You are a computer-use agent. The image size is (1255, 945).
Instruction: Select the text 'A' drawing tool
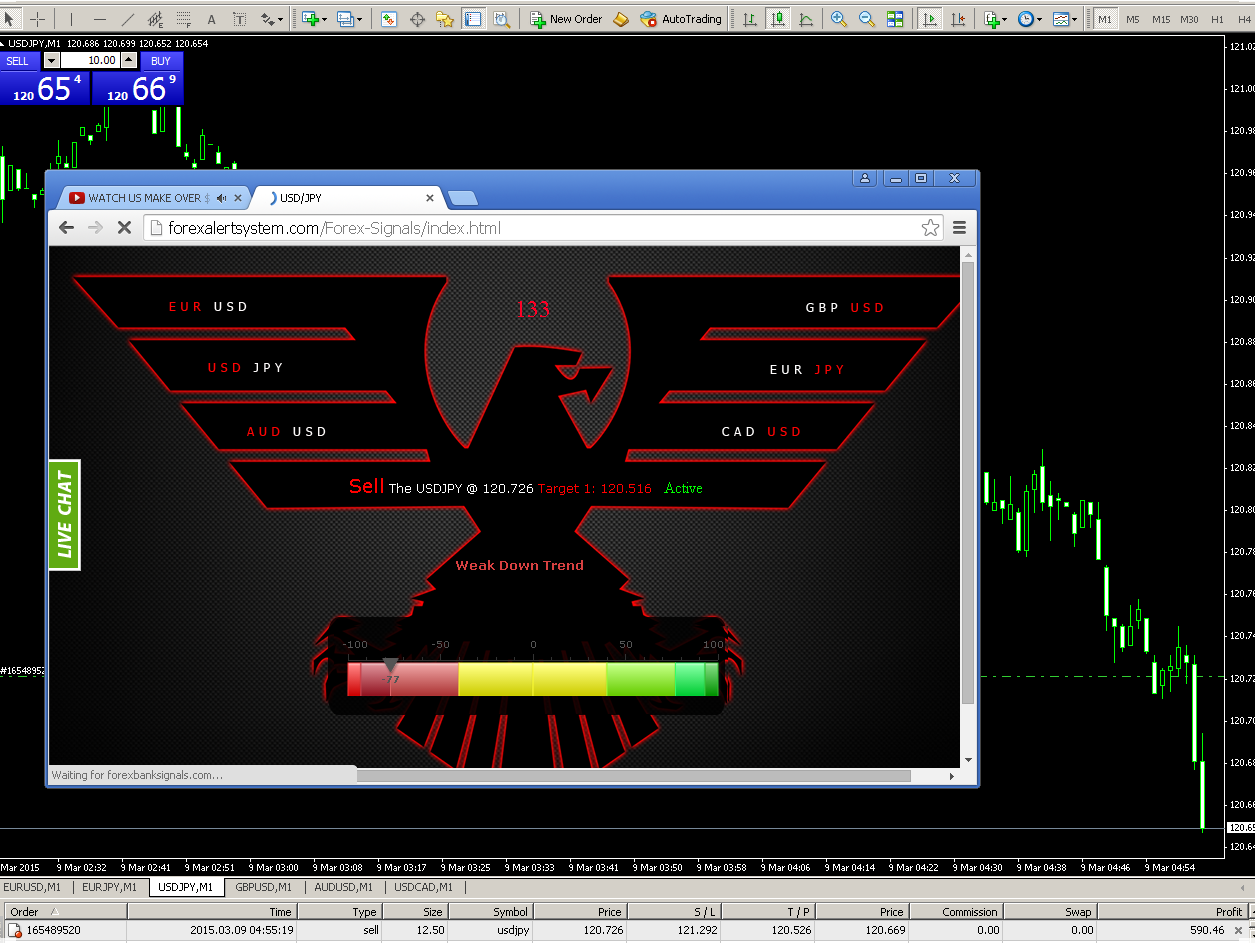tap(211, 19)
